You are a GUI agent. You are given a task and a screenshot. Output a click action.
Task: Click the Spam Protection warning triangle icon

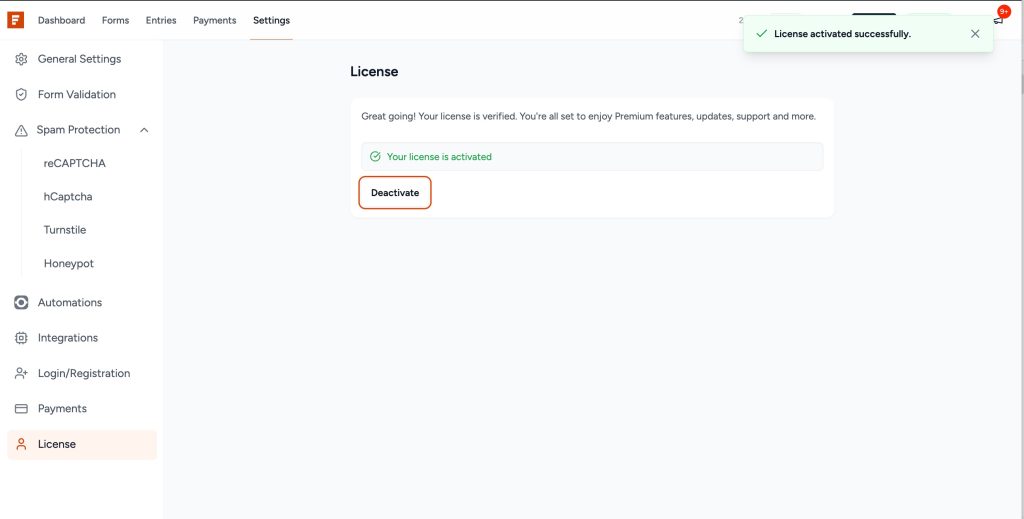(21, 130)
